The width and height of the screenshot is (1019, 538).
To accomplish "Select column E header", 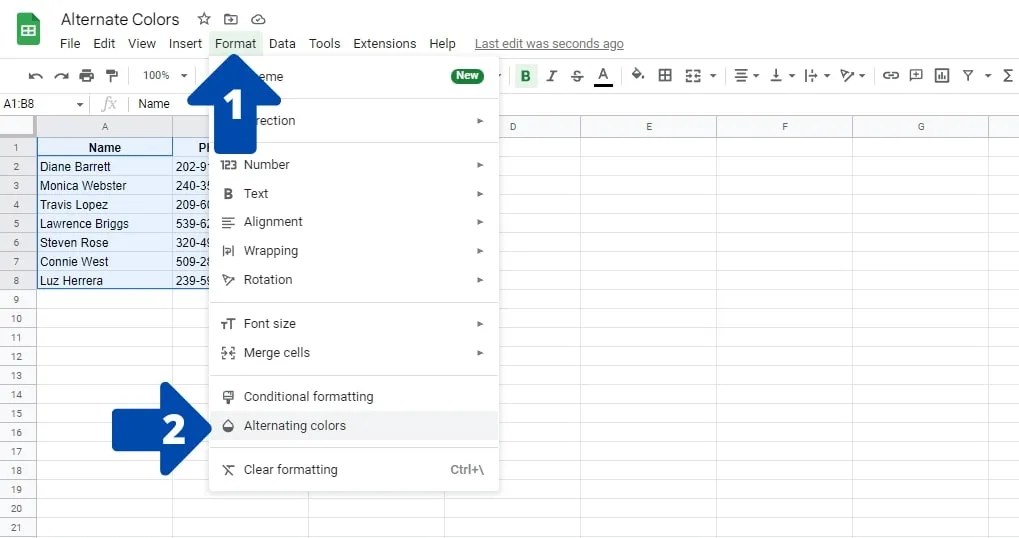I will point(649,127).
